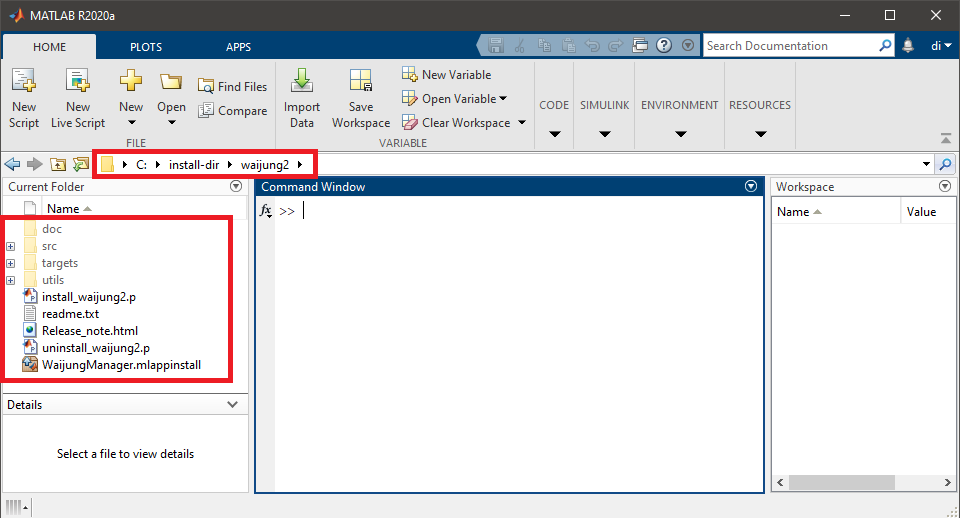Image resolution: width=961 pixels, height=518 pixels.
Task: Open Workspace panel actions menu
Action: point(945,186)
